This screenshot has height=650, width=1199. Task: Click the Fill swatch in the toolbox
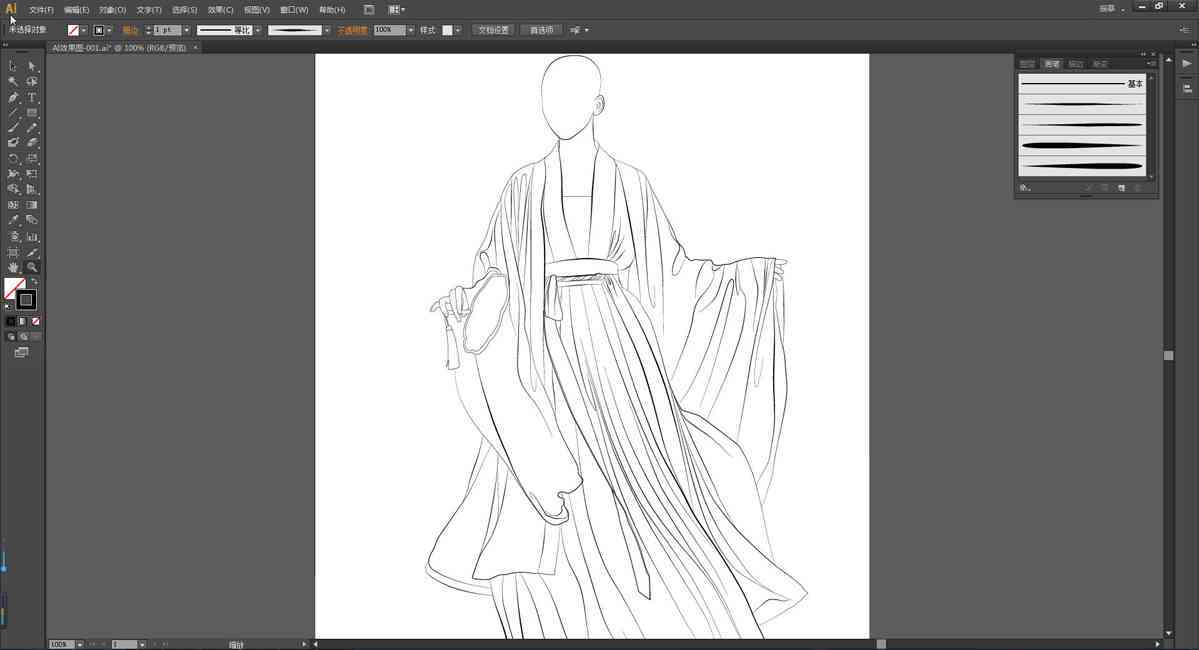[x=11, y=286]
